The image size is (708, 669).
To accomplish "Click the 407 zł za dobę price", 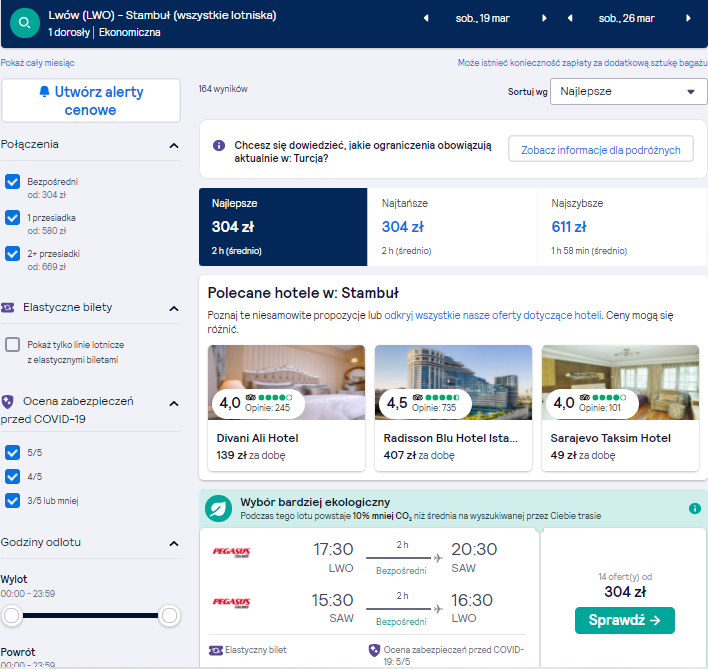I will pyautogui.click(x=419, y=455).
